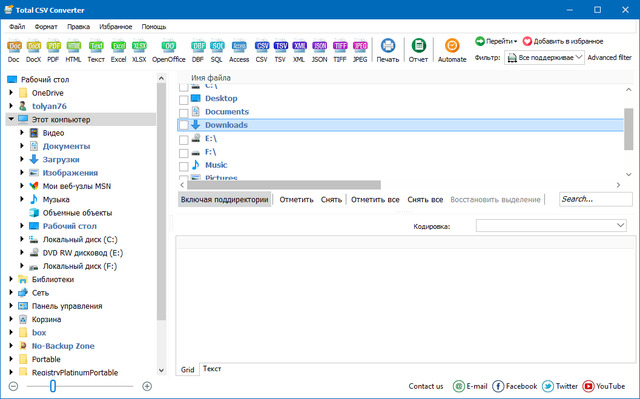Click the folder tree vertical scrollbar

point(161,202)
